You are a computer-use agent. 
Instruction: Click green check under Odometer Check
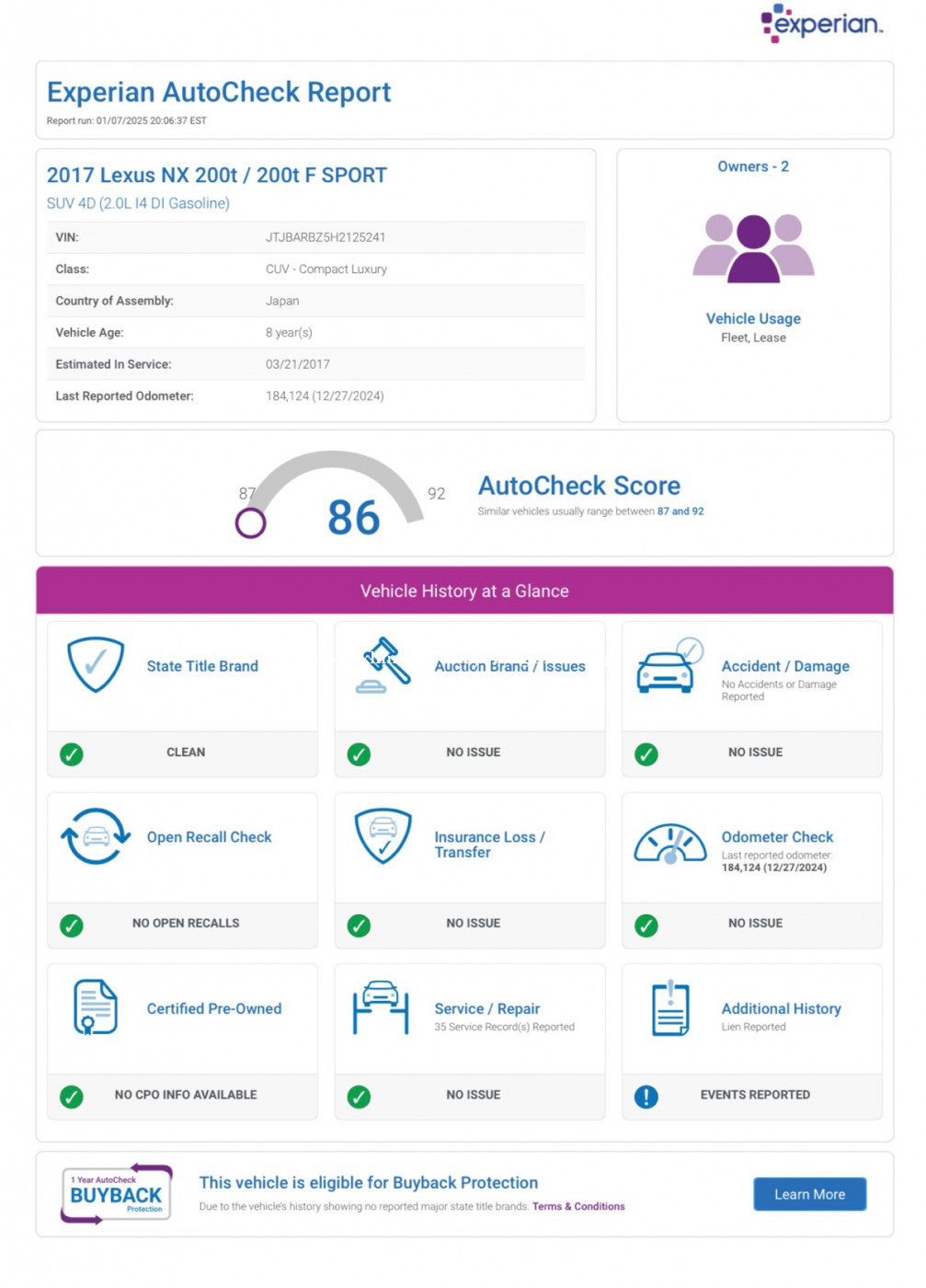(646, 926)
